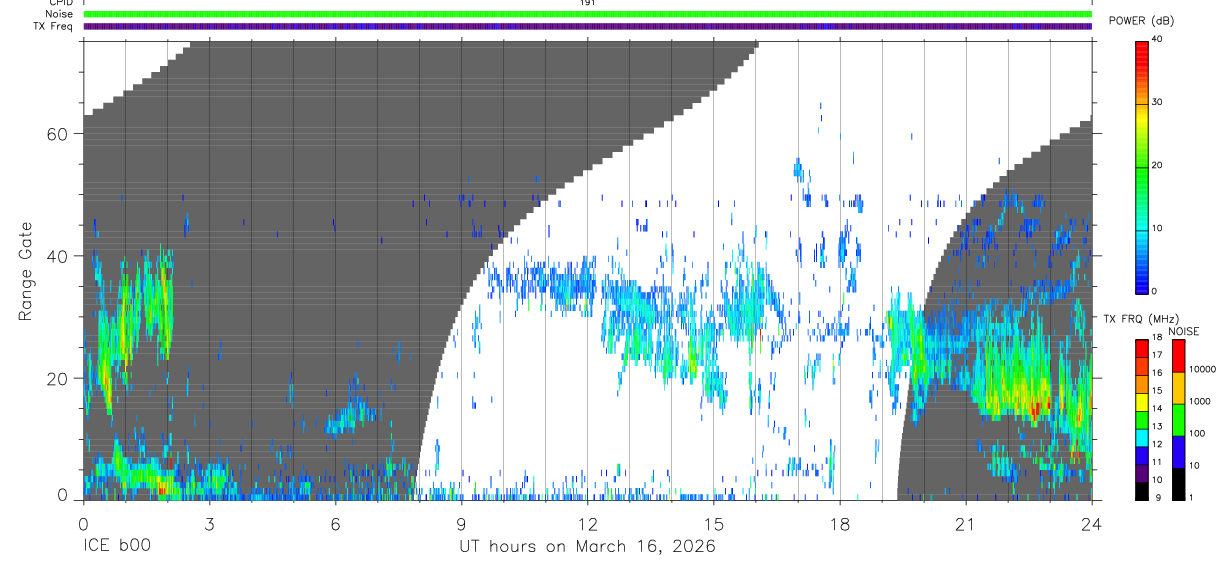Click the 15 label on the TX FRQ scale
Viewport: 1228px width, 567px height.
(1157, 391)
